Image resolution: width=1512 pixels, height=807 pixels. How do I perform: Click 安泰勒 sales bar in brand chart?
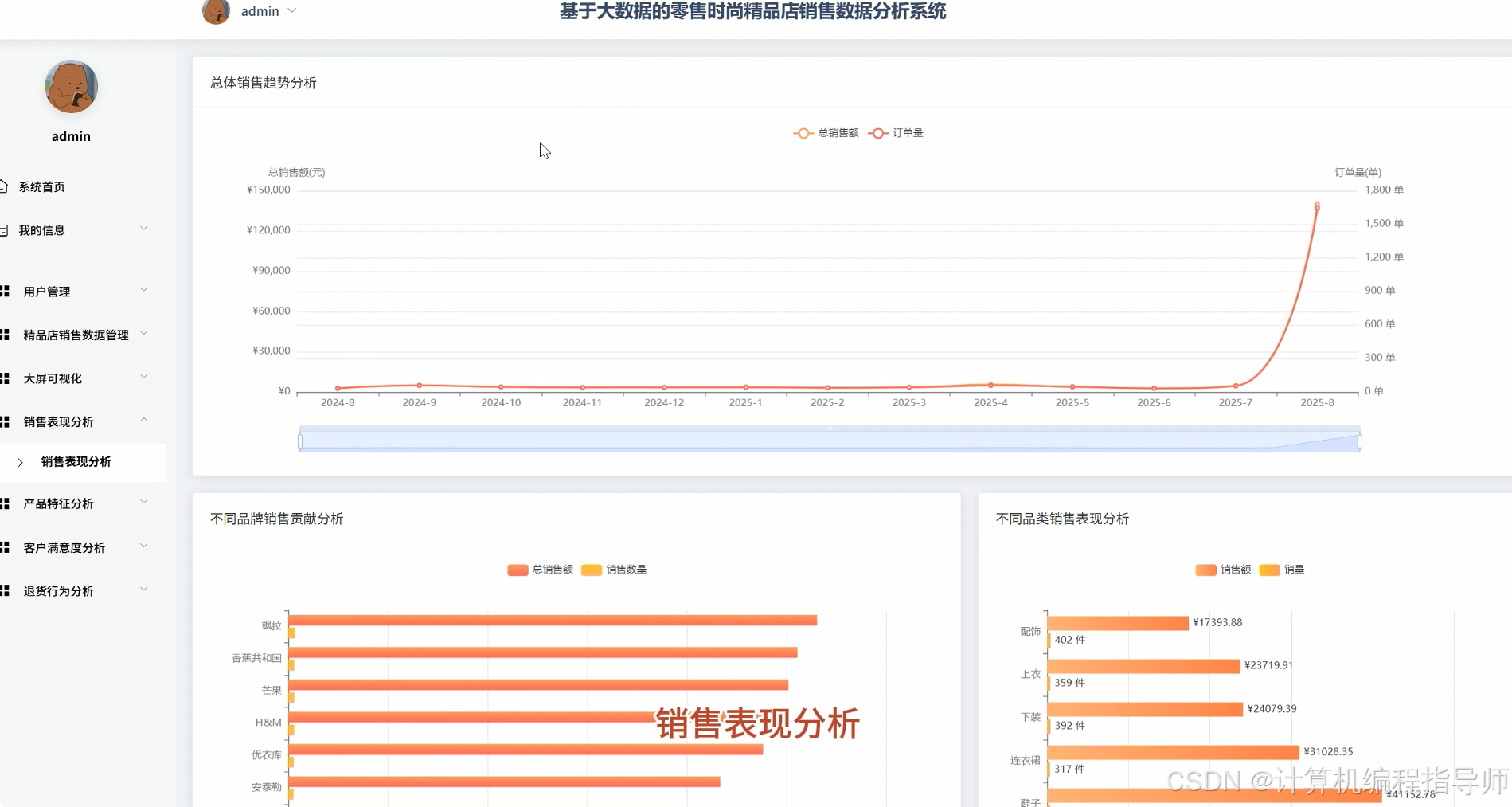coord(505,782)
